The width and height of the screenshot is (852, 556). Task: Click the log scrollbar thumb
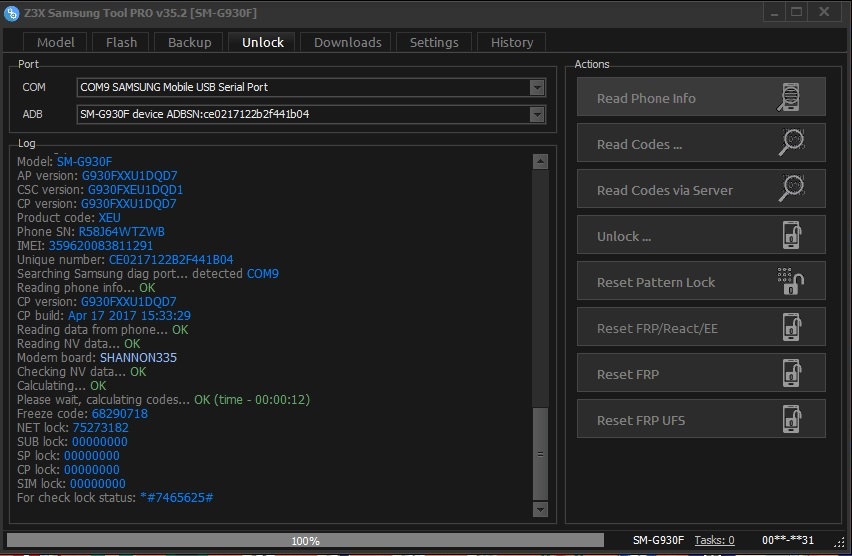pos(540,454)
